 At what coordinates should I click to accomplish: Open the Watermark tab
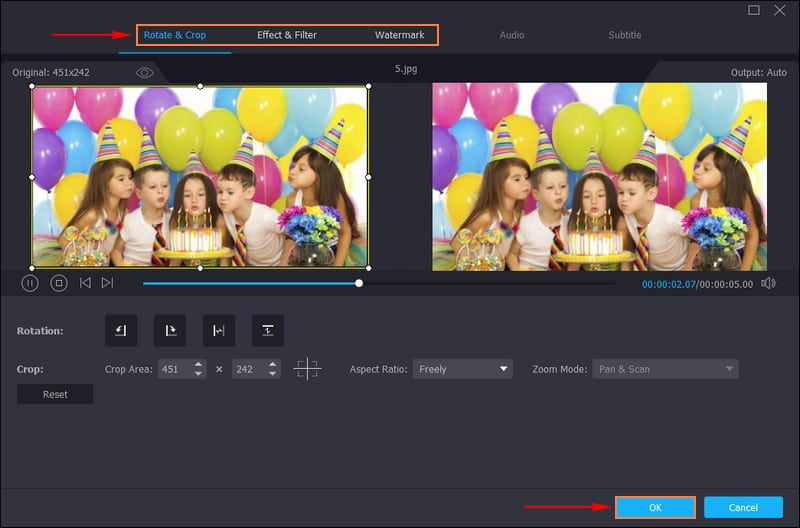pyautogui.click(x=399, y=35)
